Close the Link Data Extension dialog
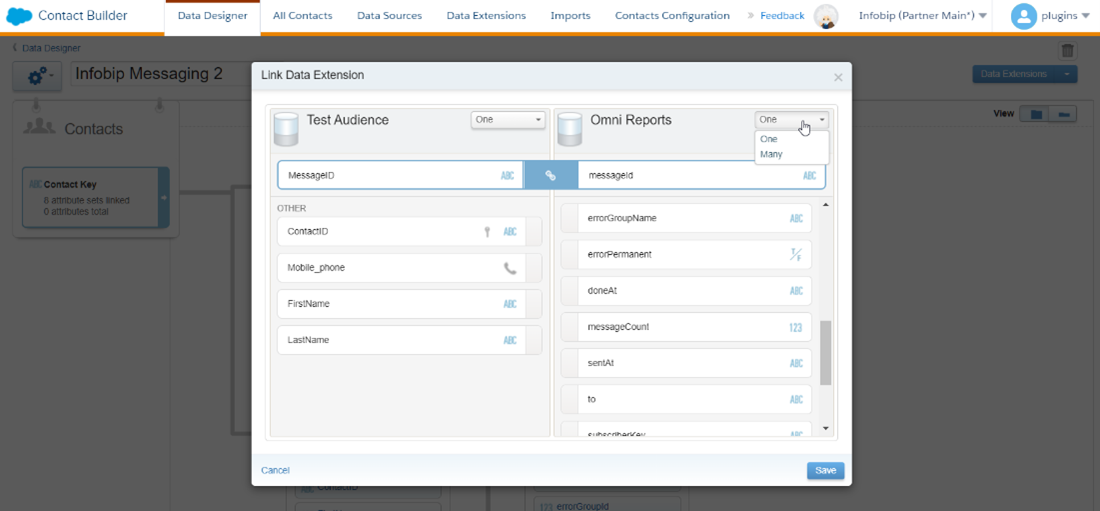Viewport: 1100px width, 511px height. [x=838, y=77]
